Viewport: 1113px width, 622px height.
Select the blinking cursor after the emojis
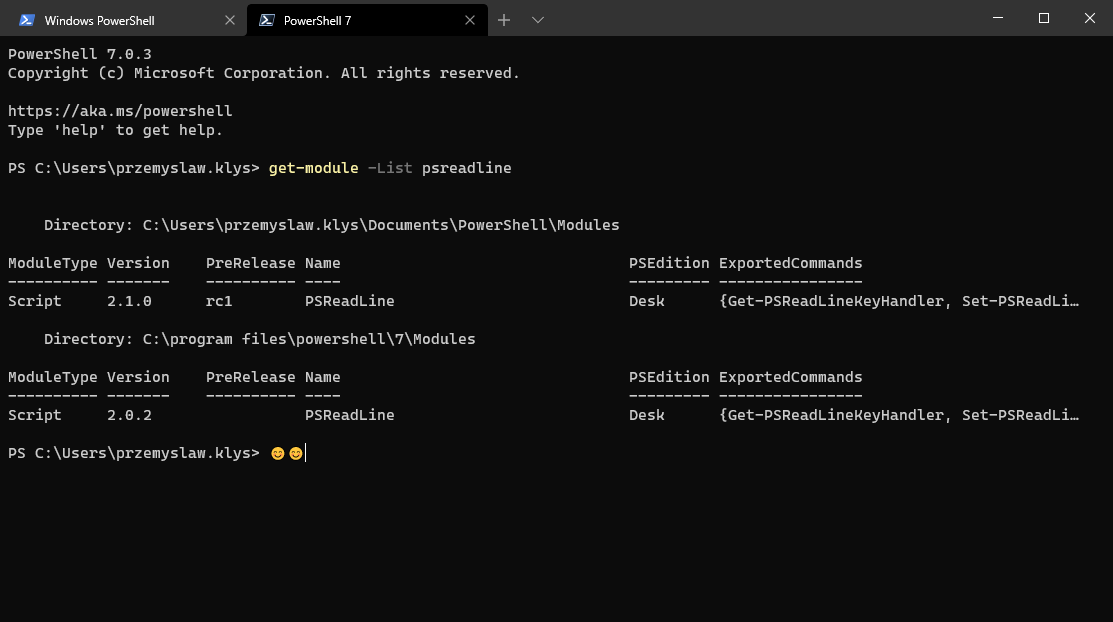(305, 452)
